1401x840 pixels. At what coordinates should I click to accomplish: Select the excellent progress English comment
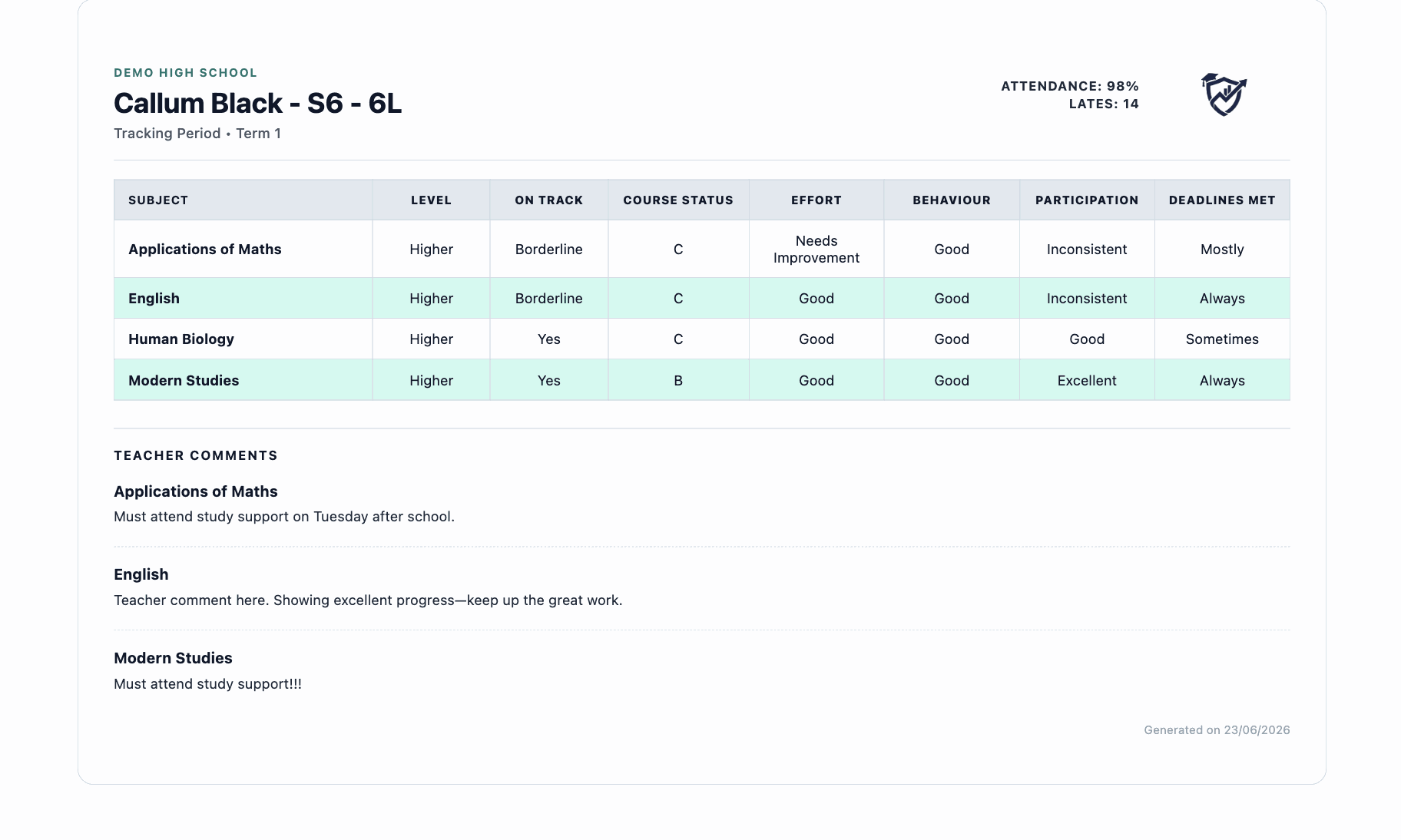tap(368, 600)
